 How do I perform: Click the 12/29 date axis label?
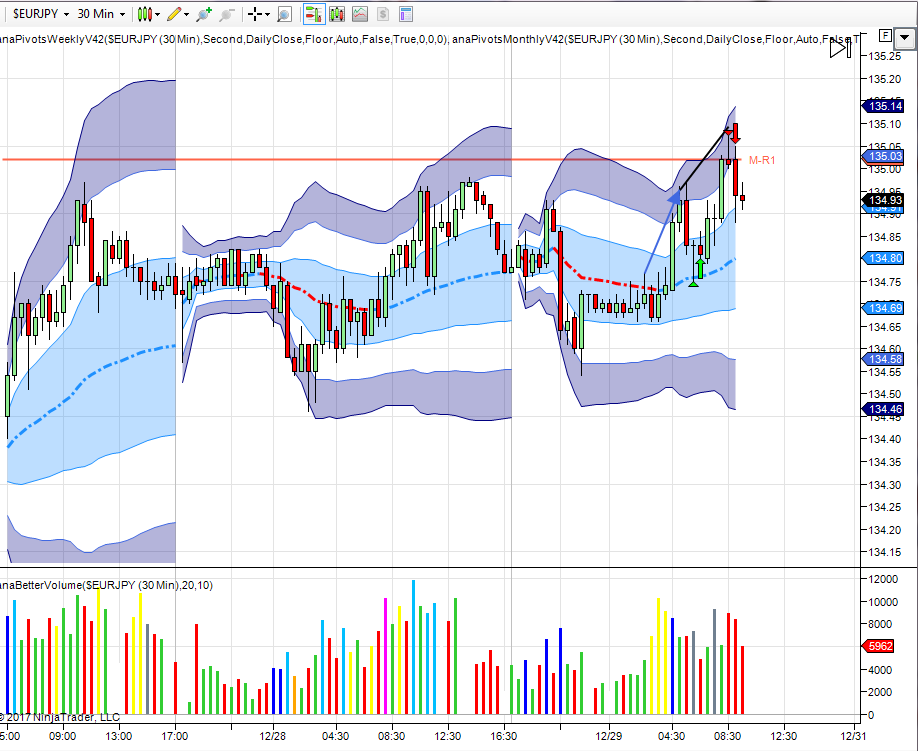(608, 736)
